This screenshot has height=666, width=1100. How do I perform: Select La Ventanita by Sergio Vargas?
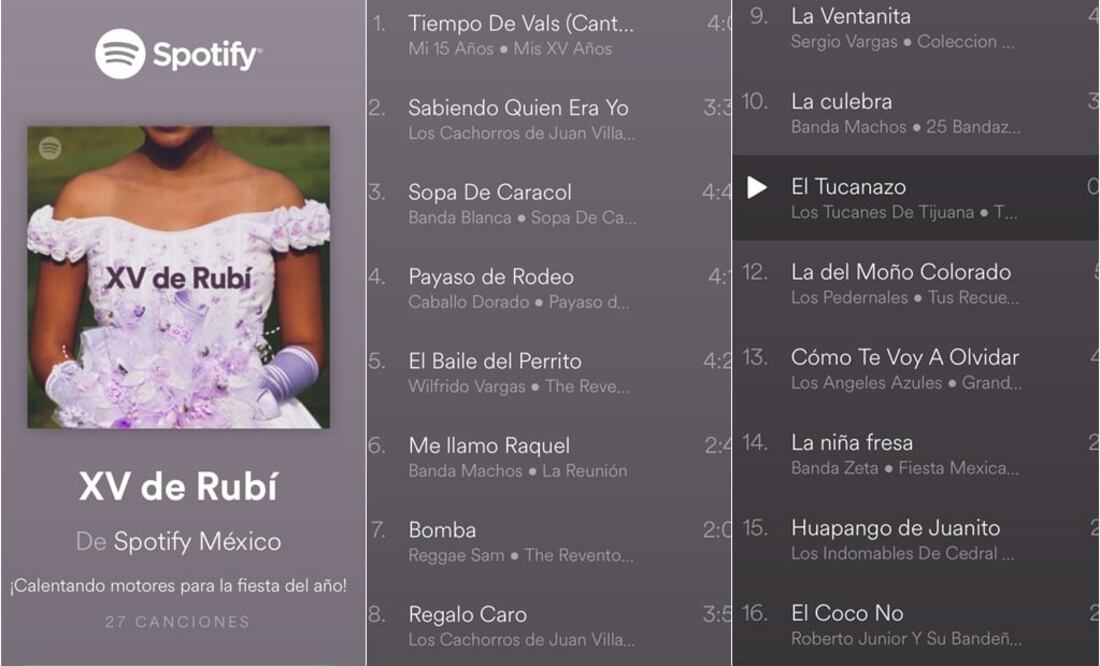point(916,28)
